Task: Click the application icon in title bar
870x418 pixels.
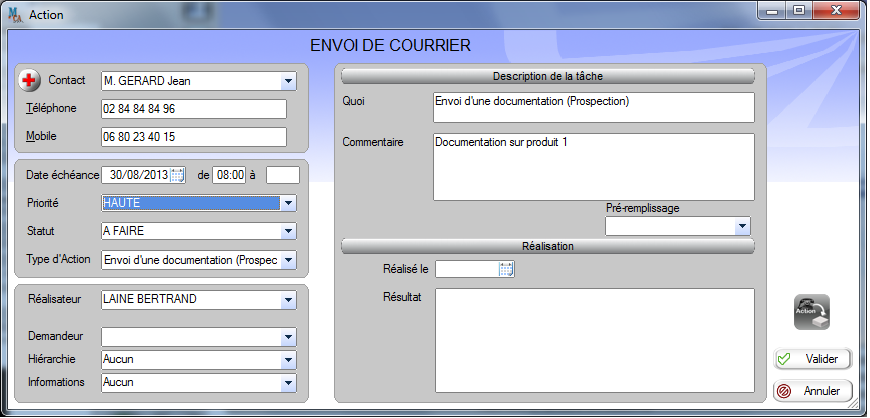Action: 15,15
